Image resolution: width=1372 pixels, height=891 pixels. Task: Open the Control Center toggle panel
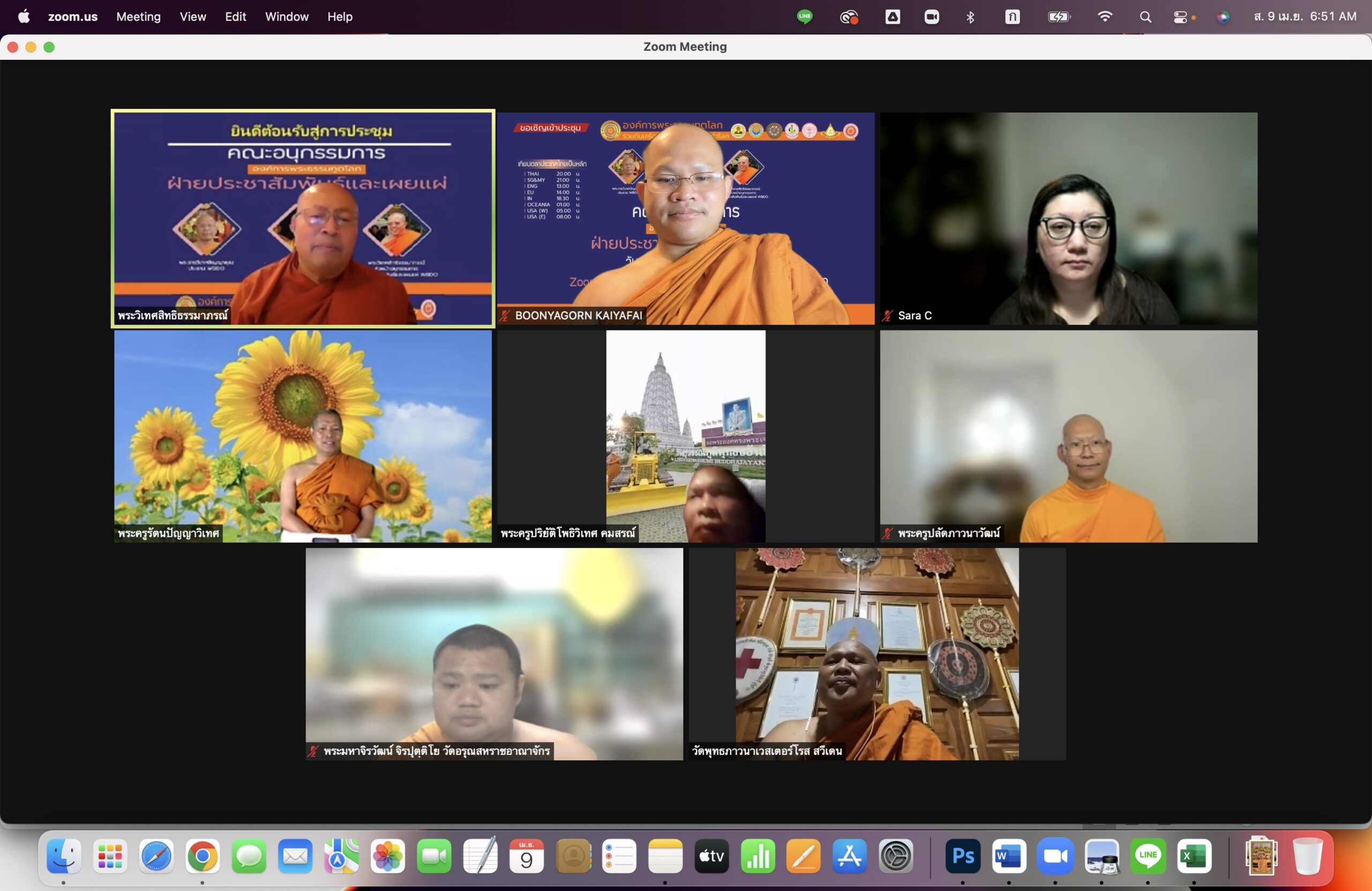tap(1181, 17)
